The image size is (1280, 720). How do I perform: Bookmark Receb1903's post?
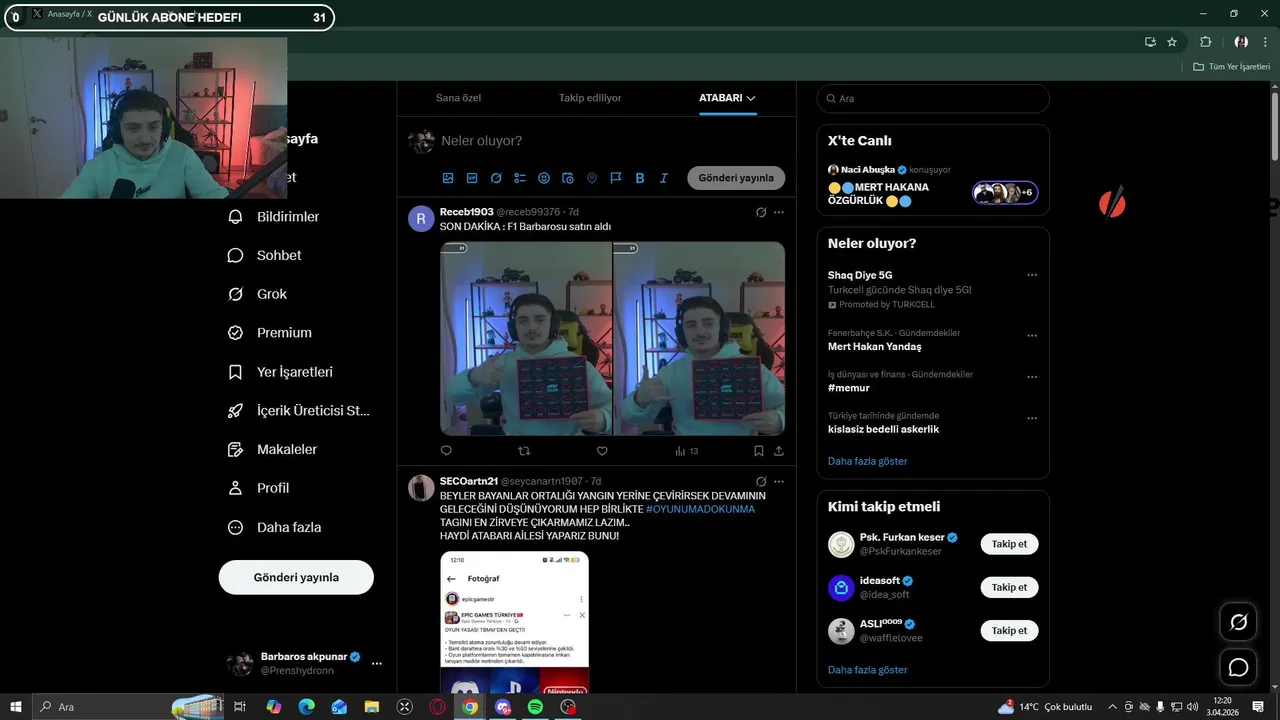point(759,451)
